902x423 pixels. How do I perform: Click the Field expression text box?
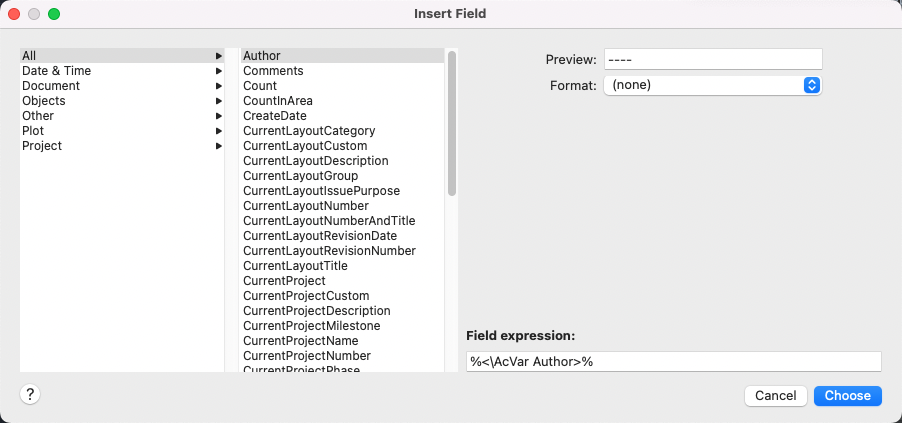[x=673, y=361]
